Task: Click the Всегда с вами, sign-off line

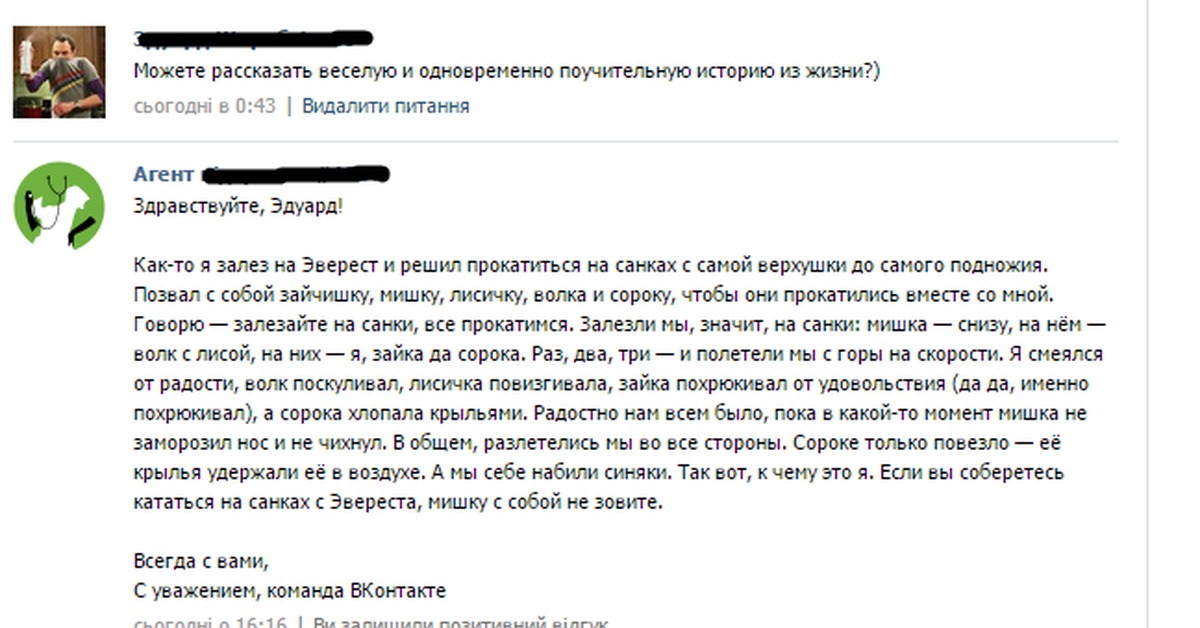Action: [x=202, y=561]
